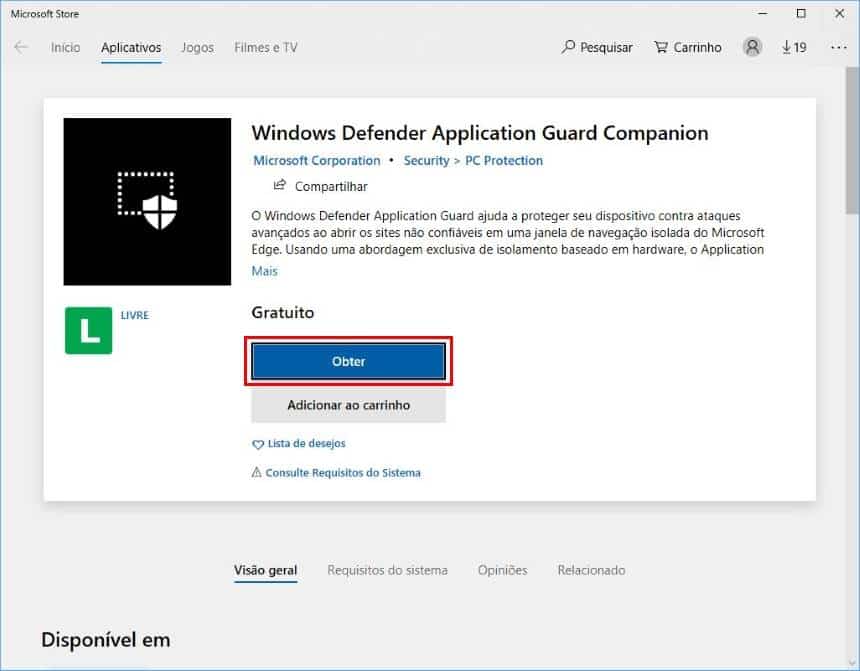
Task: Open the user account avatar
Action: coord(752,47)
